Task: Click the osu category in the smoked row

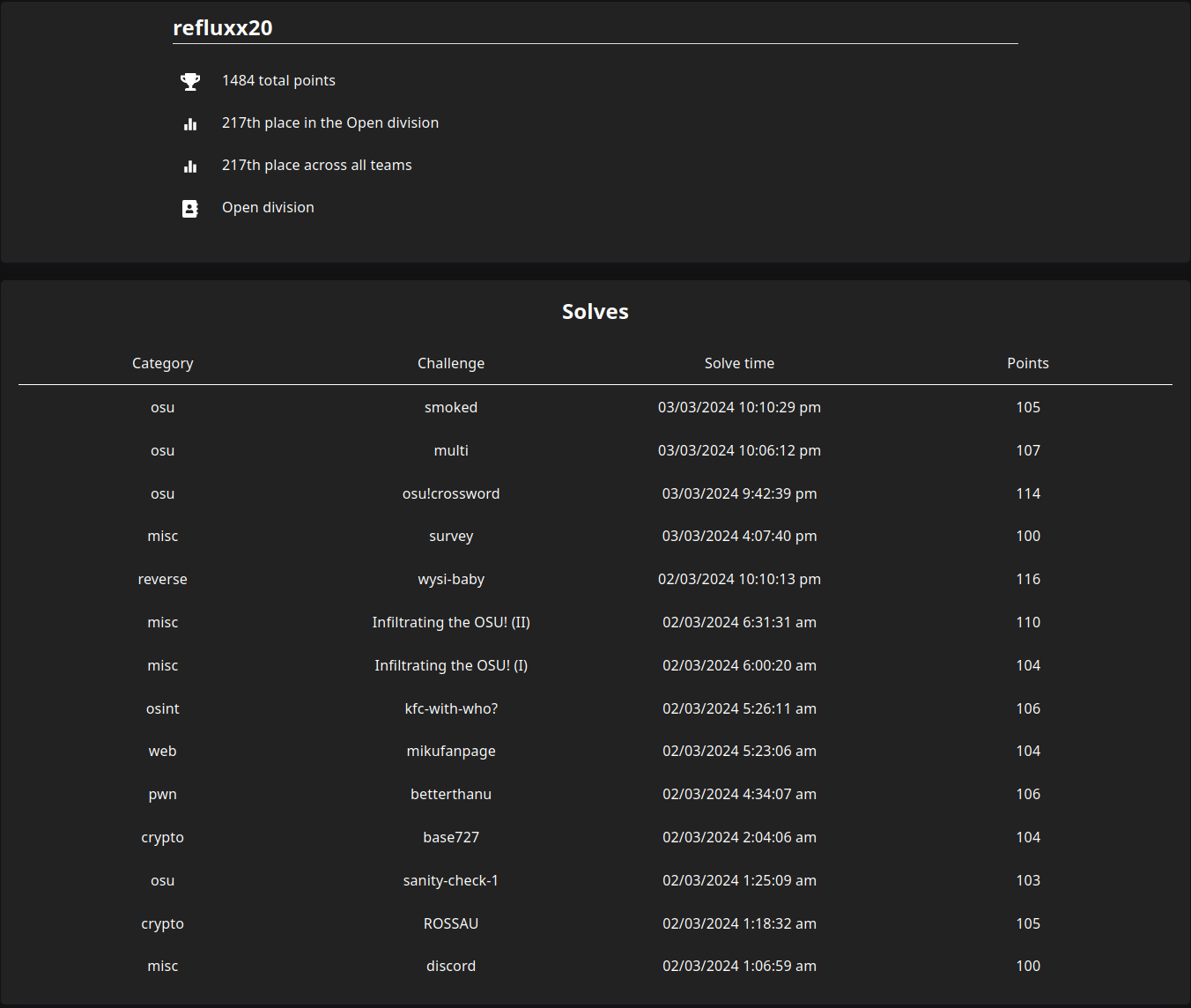Action: point(163,407)
